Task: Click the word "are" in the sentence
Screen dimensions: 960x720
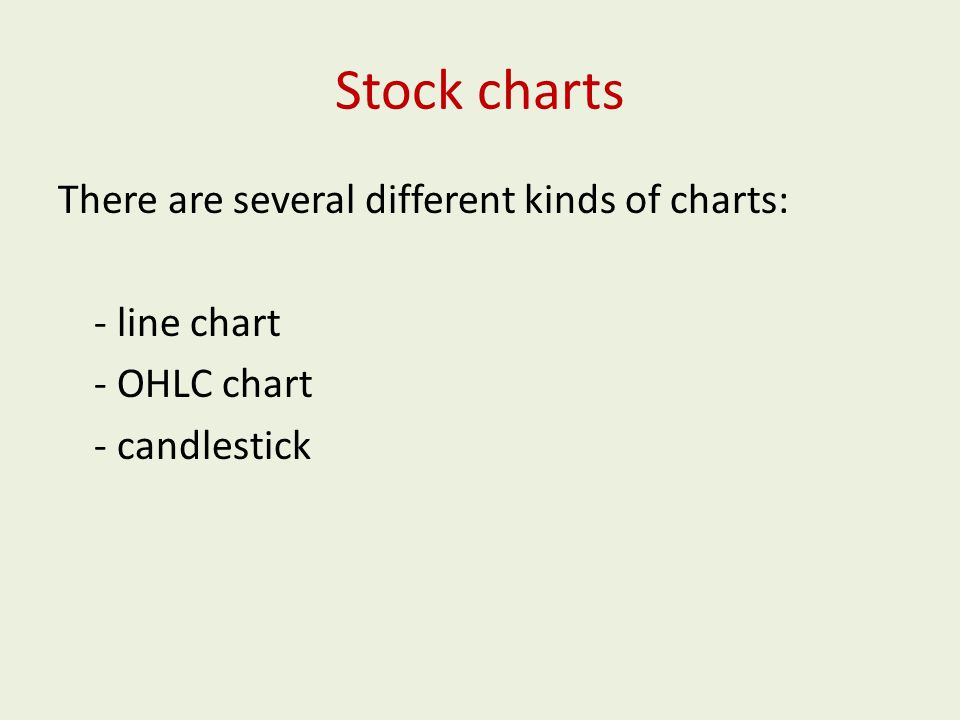Action: 195,202
